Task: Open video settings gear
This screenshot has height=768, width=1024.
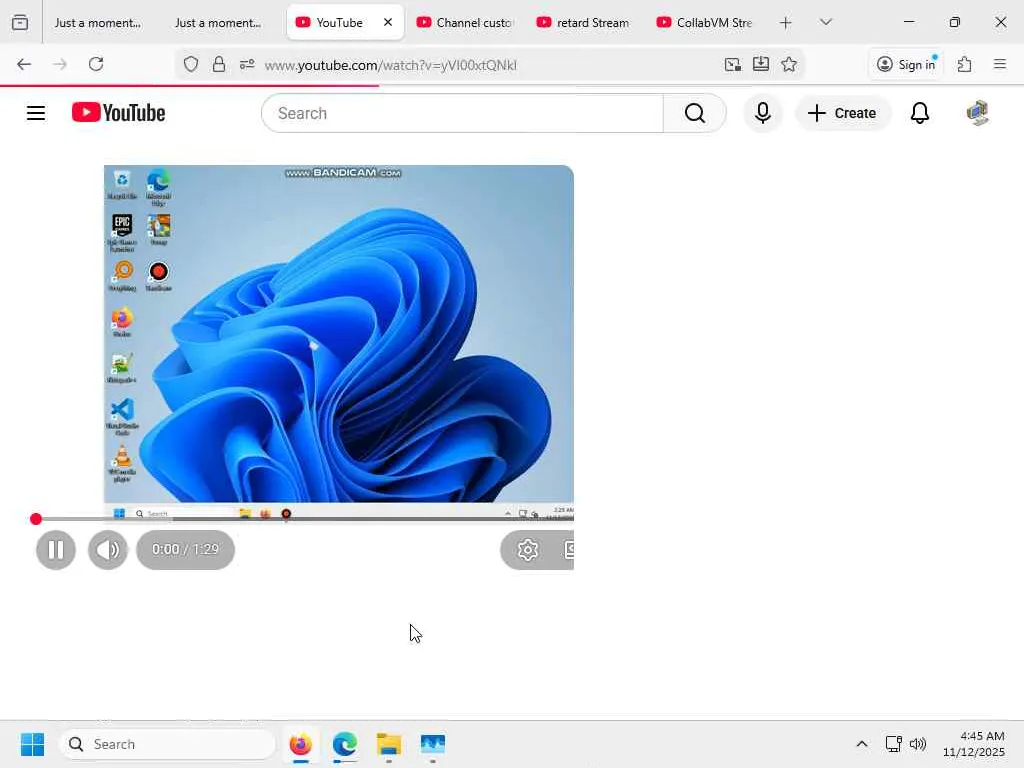Action: [x=528, y=550]
